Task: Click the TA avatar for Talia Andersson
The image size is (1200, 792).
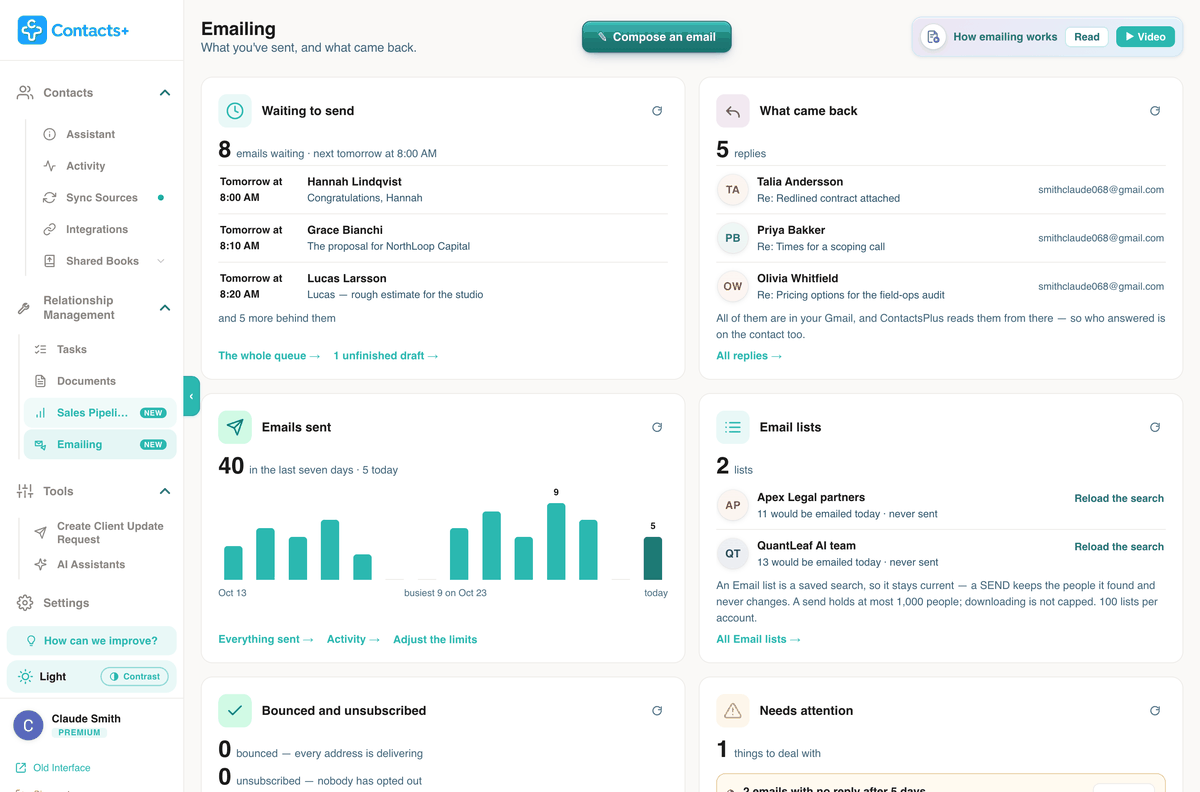Action: click(733, 190)
